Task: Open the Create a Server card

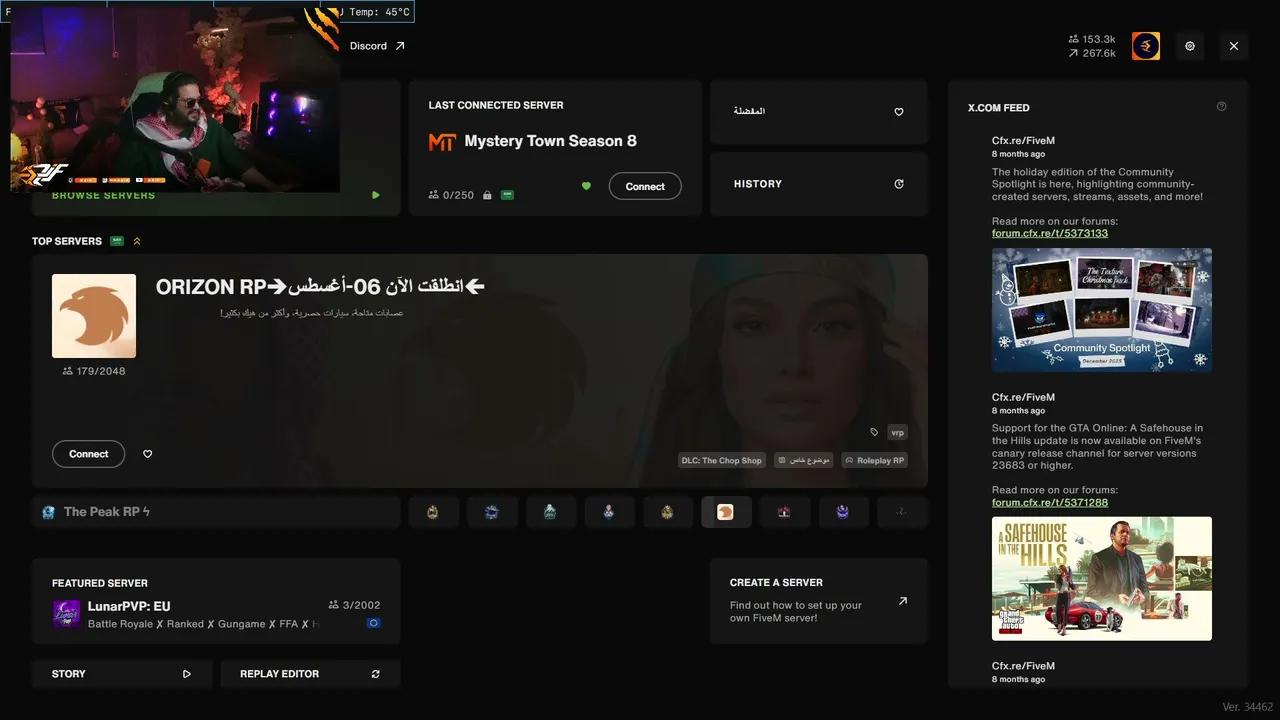Action: tap(819, 601)
